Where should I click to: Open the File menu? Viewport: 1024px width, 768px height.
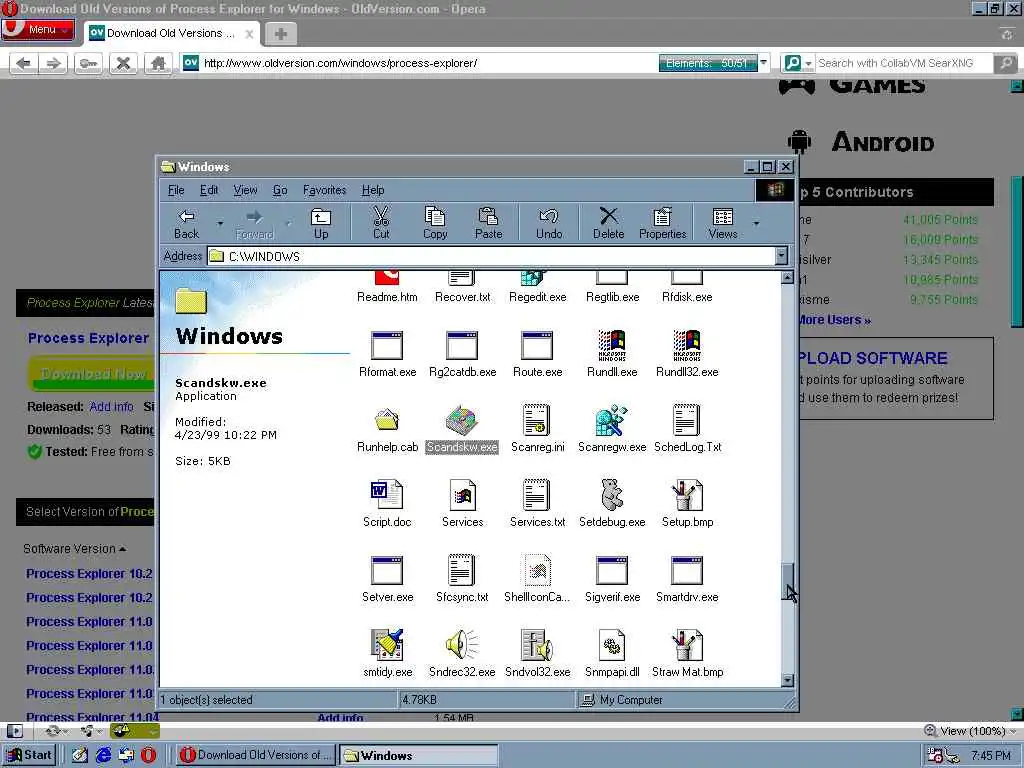(176, 190)
